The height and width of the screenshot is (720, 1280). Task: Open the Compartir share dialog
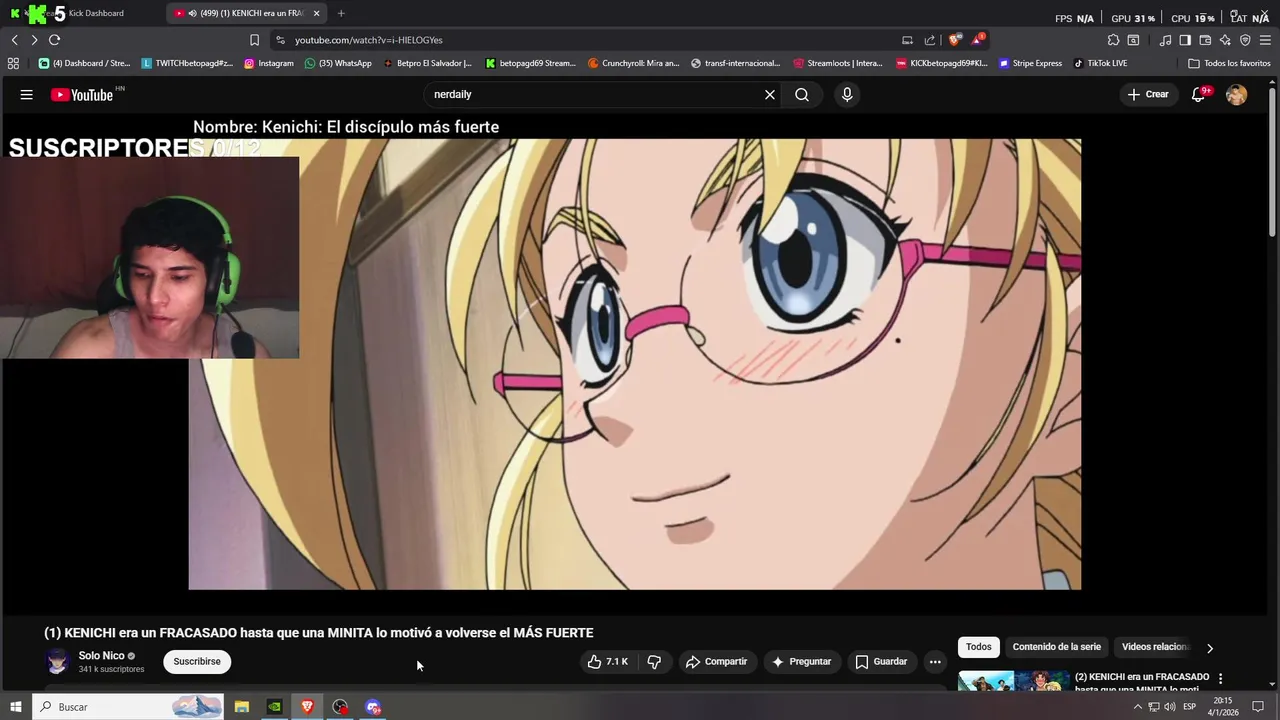[717, 661]
